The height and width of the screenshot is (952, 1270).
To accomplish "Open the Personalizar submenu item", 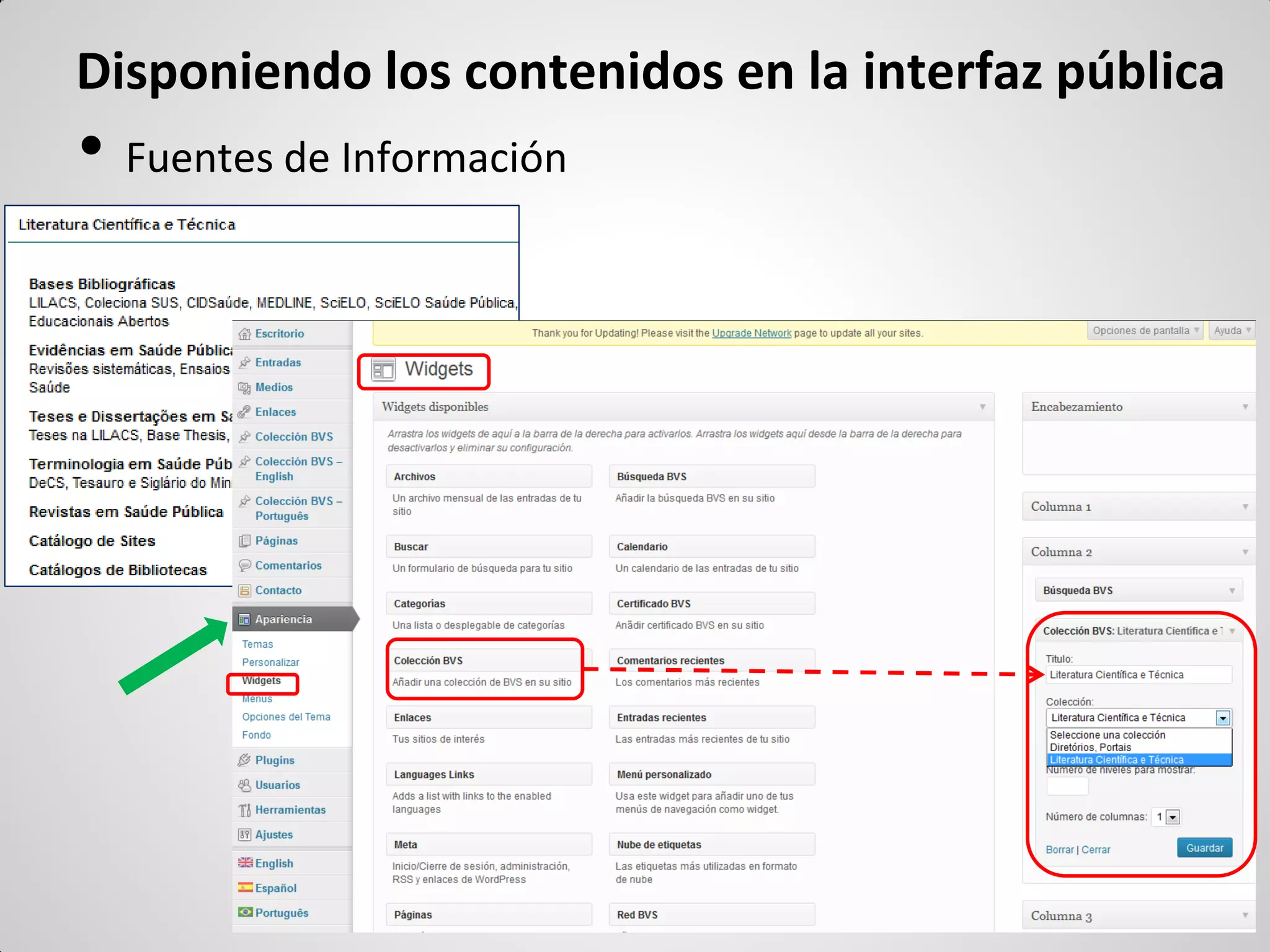I will click(270, 663).
